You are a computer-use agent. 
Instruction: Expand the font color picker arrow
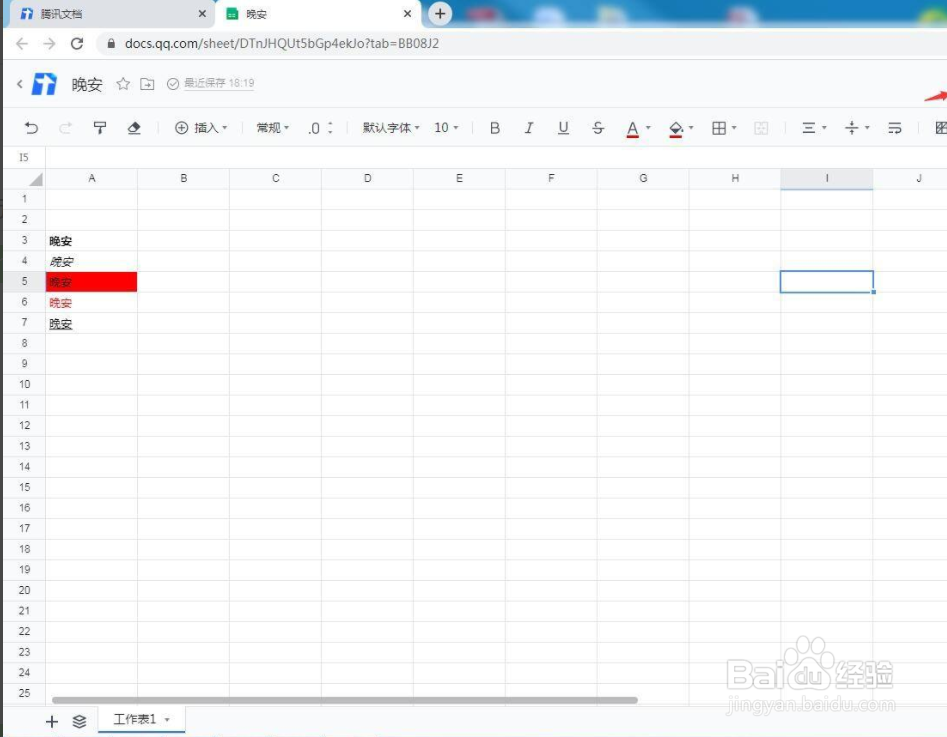648,128
